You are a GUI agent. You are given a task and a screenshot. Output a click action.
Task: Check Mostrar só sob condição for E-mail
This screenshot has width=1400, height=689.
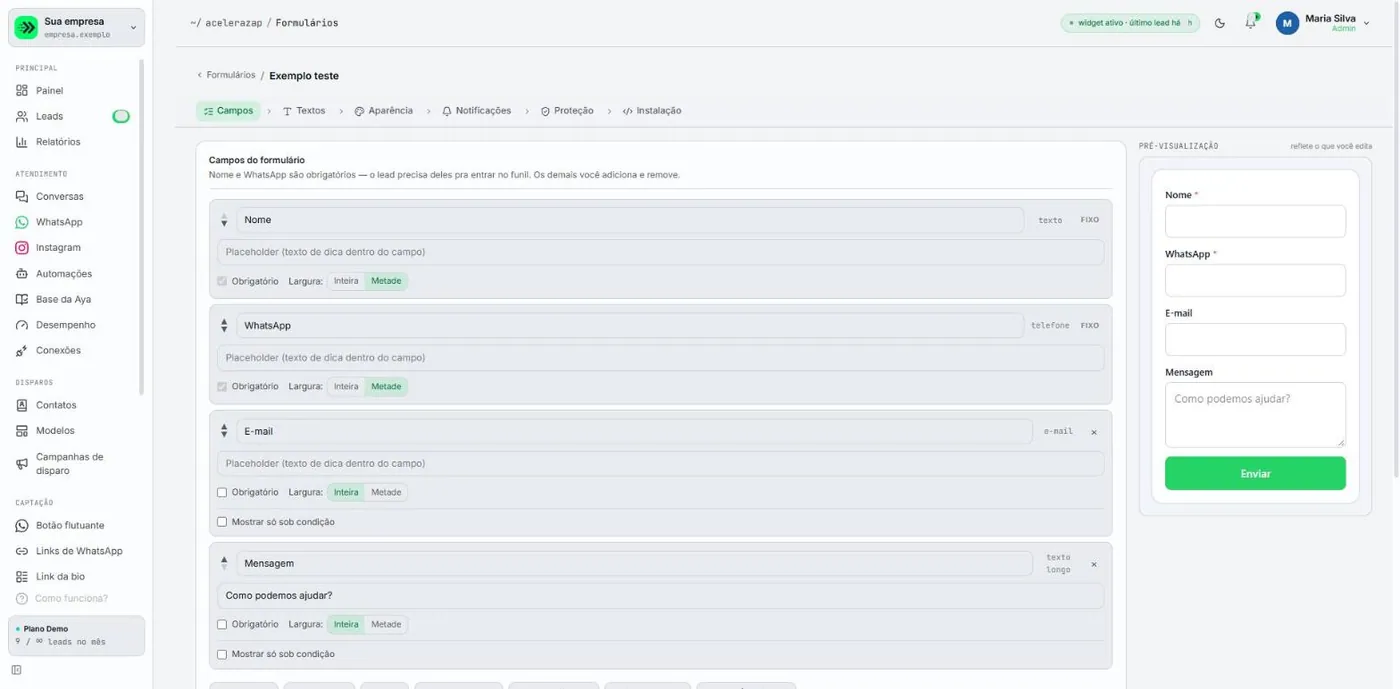coord(222,522)
